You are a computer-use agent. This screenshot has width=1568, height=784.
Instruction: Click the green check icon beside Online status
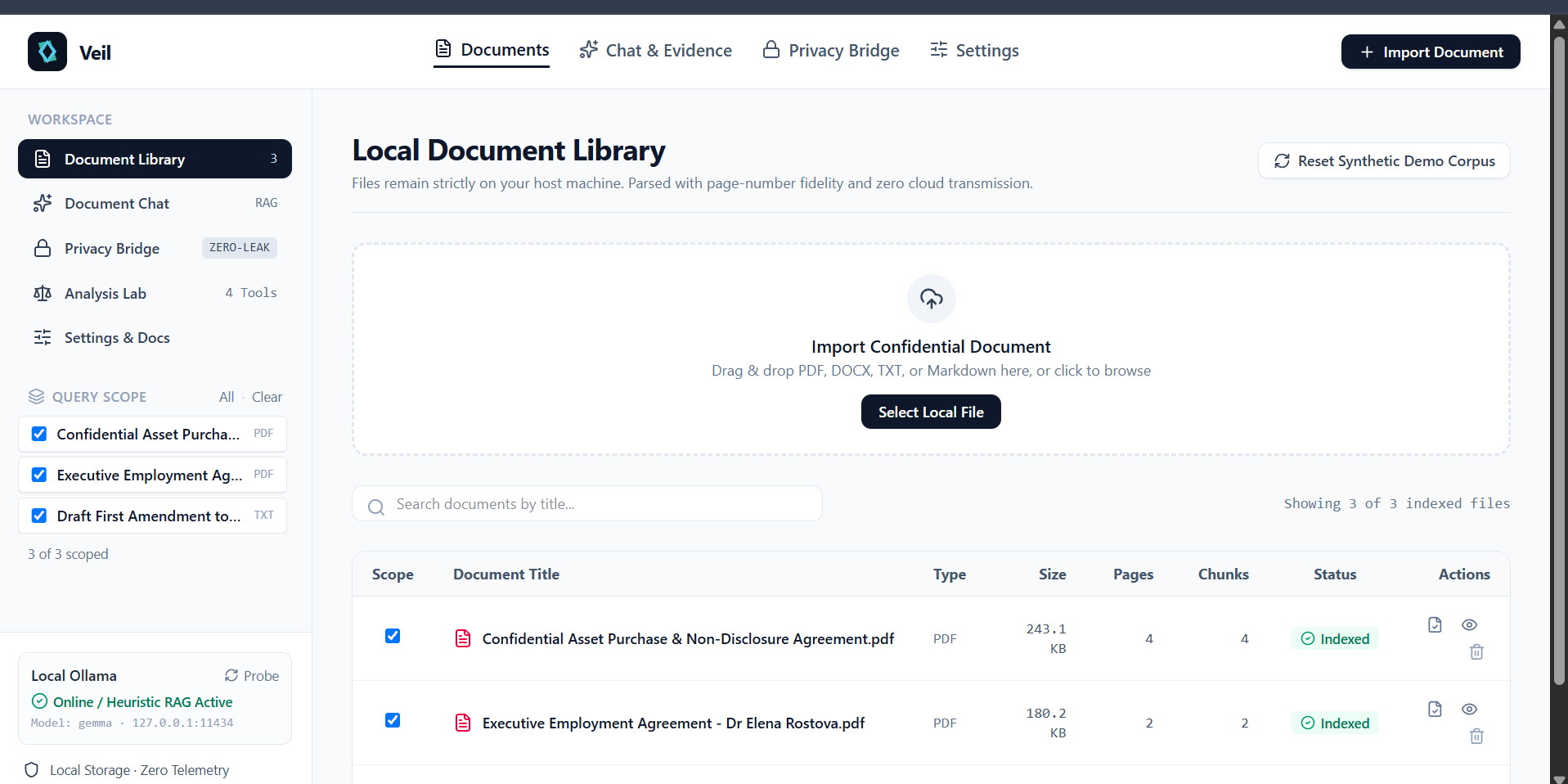click(39, 701)
